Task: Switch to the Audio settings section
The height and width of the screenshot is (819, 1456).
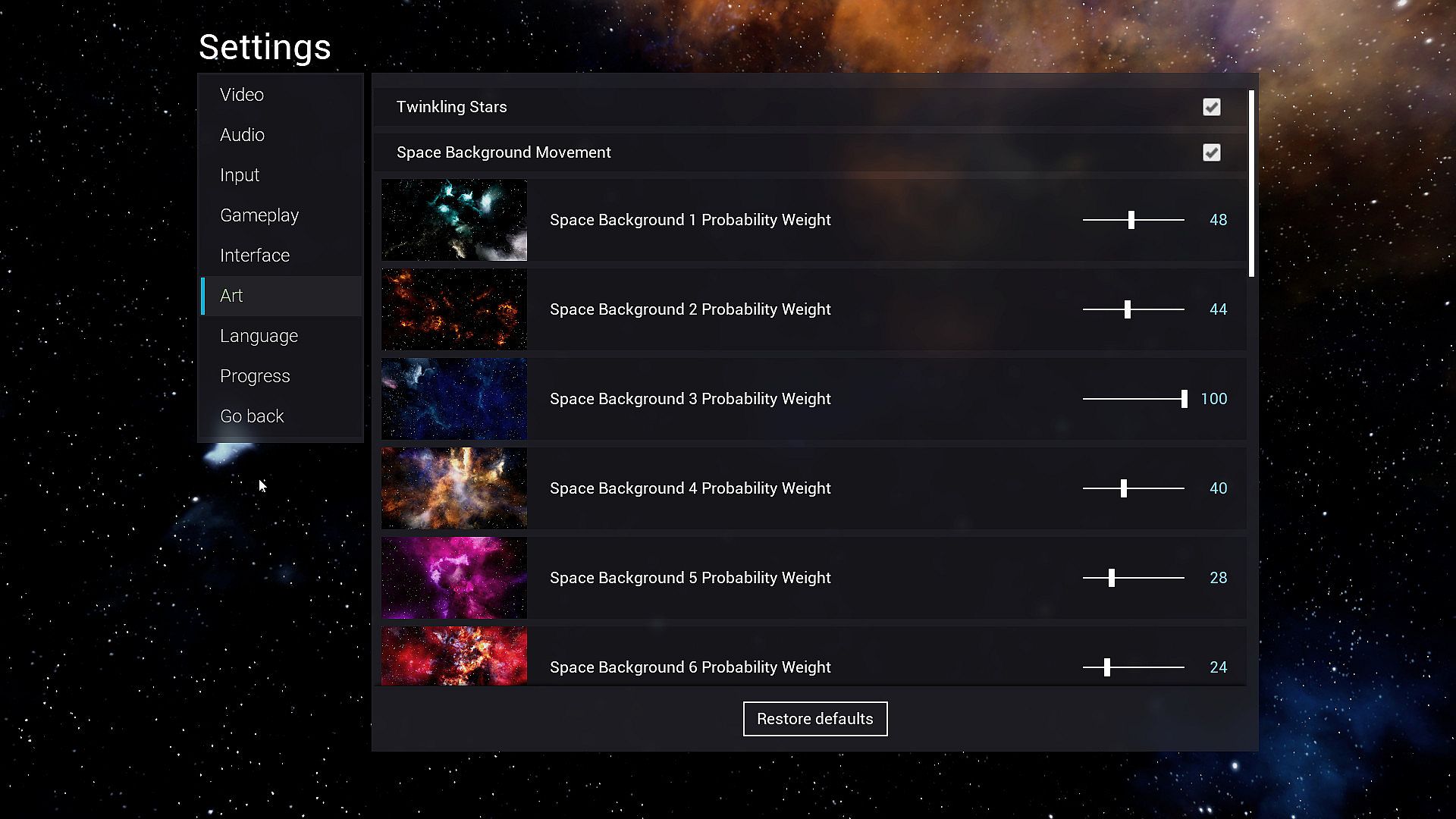Action: (x=242, y=135)
